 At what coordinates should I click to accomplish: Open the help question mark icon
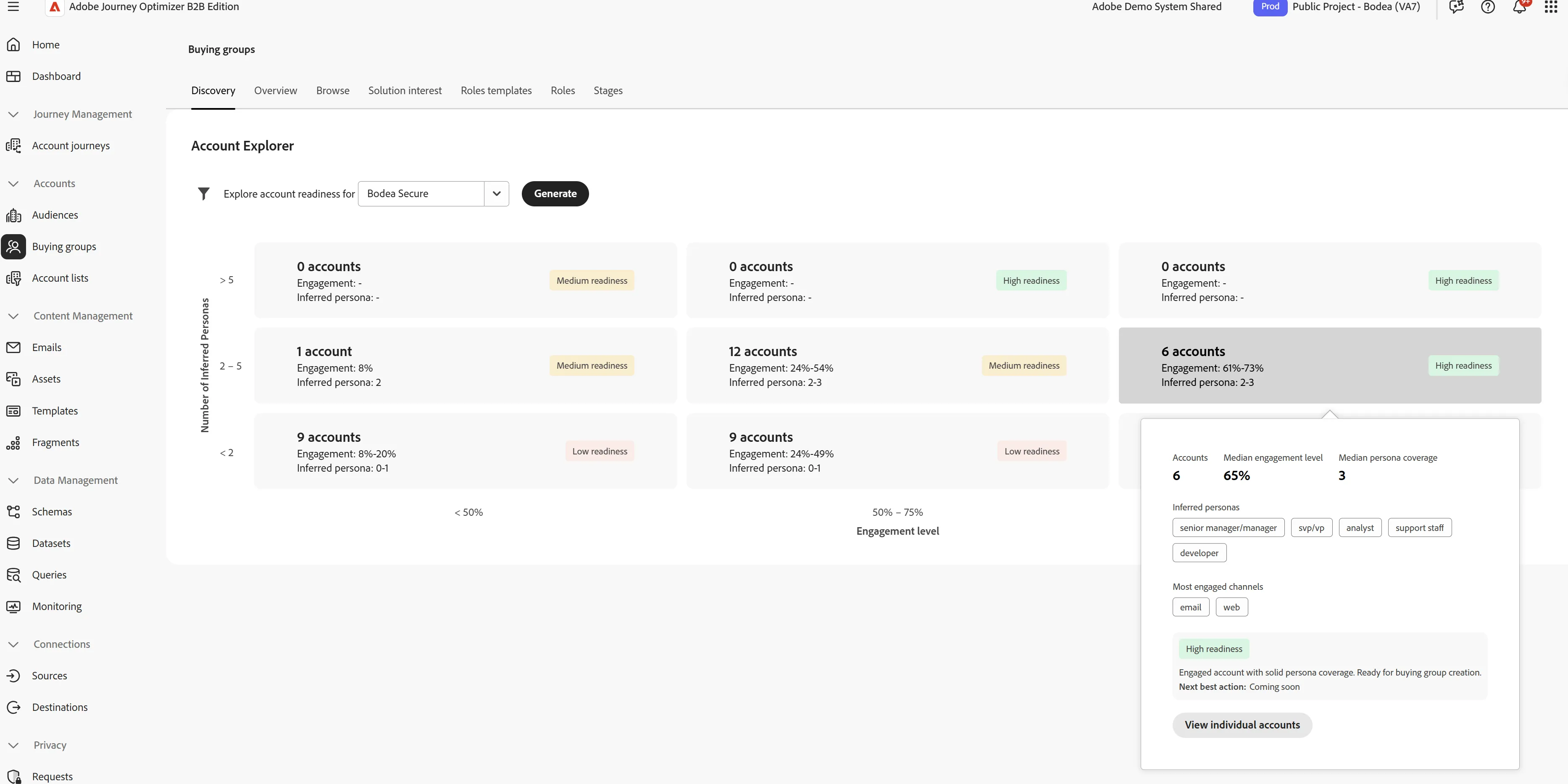[1488, 7]
